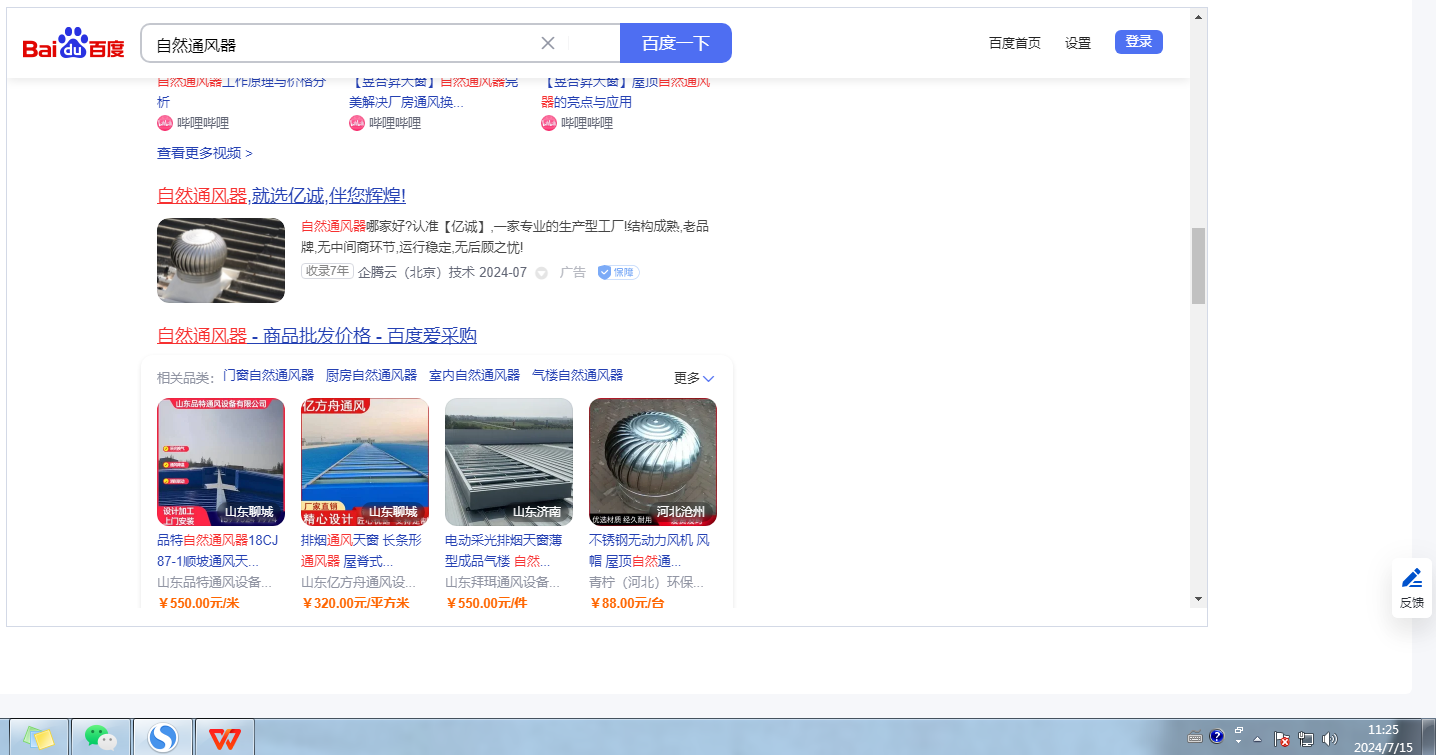Click the 广告 label
The height and width of the screenshot is (755, 1436).
point(573,272)
